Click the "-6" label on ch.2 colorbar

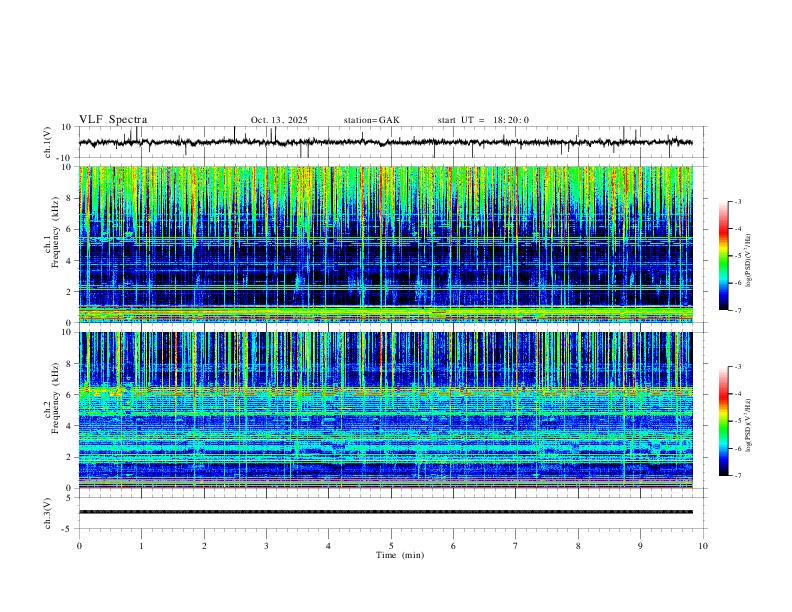[738, 448]
